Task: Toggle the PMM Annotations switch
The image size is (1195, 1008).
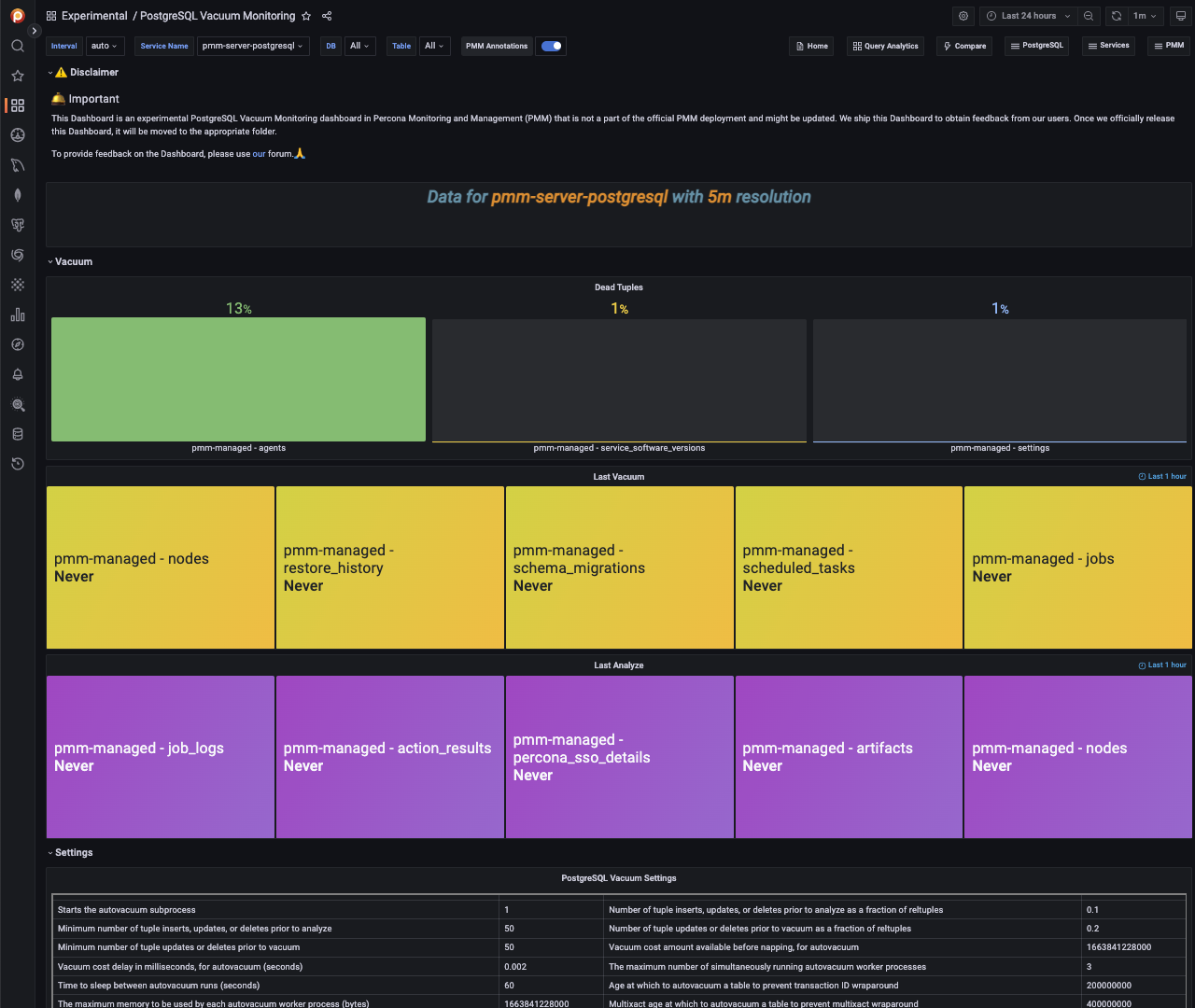Action: point(552,46)
